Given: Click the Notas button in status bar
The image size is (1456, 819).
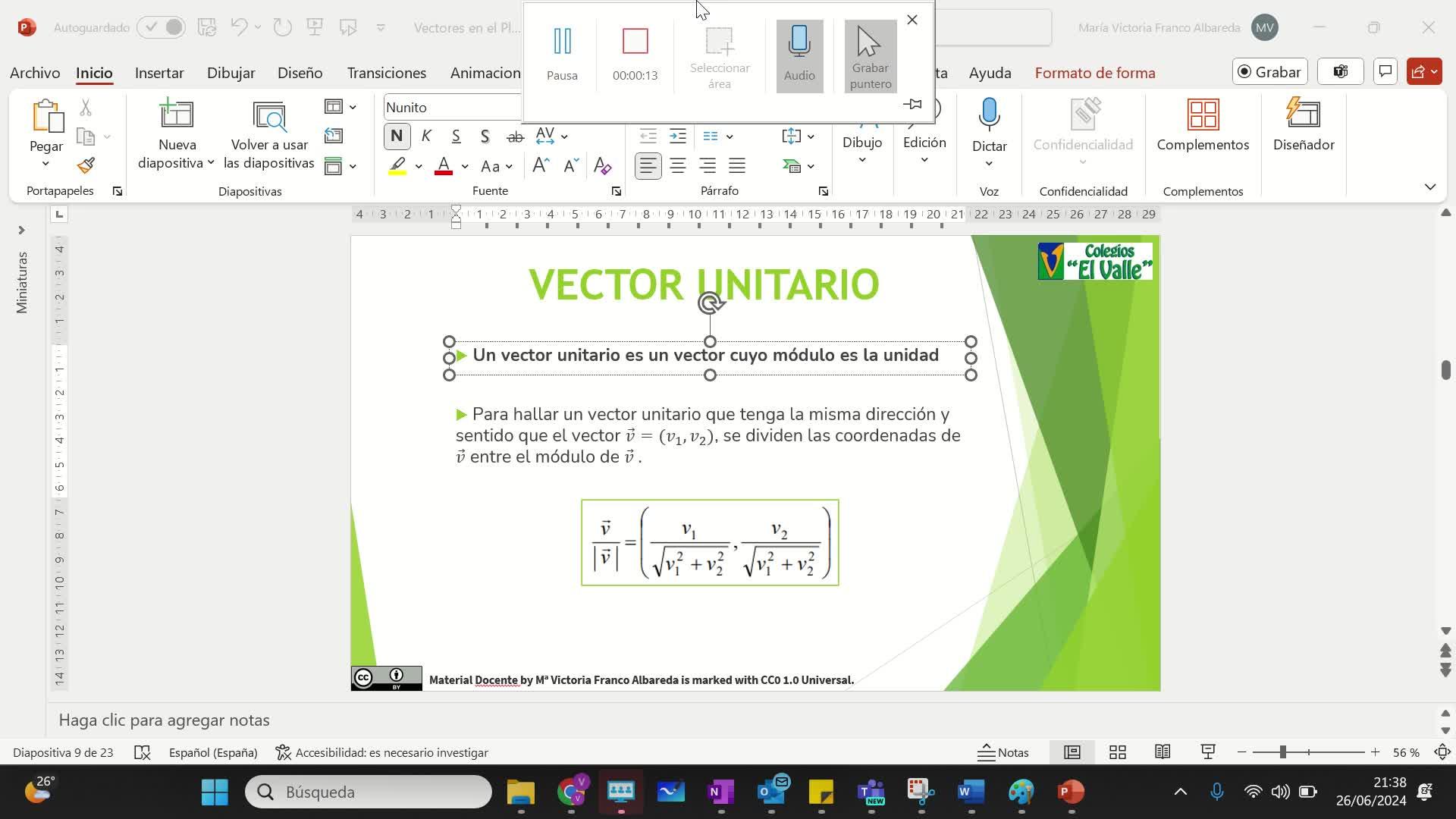Looking at the screenshot, I should pos(1003,752).
